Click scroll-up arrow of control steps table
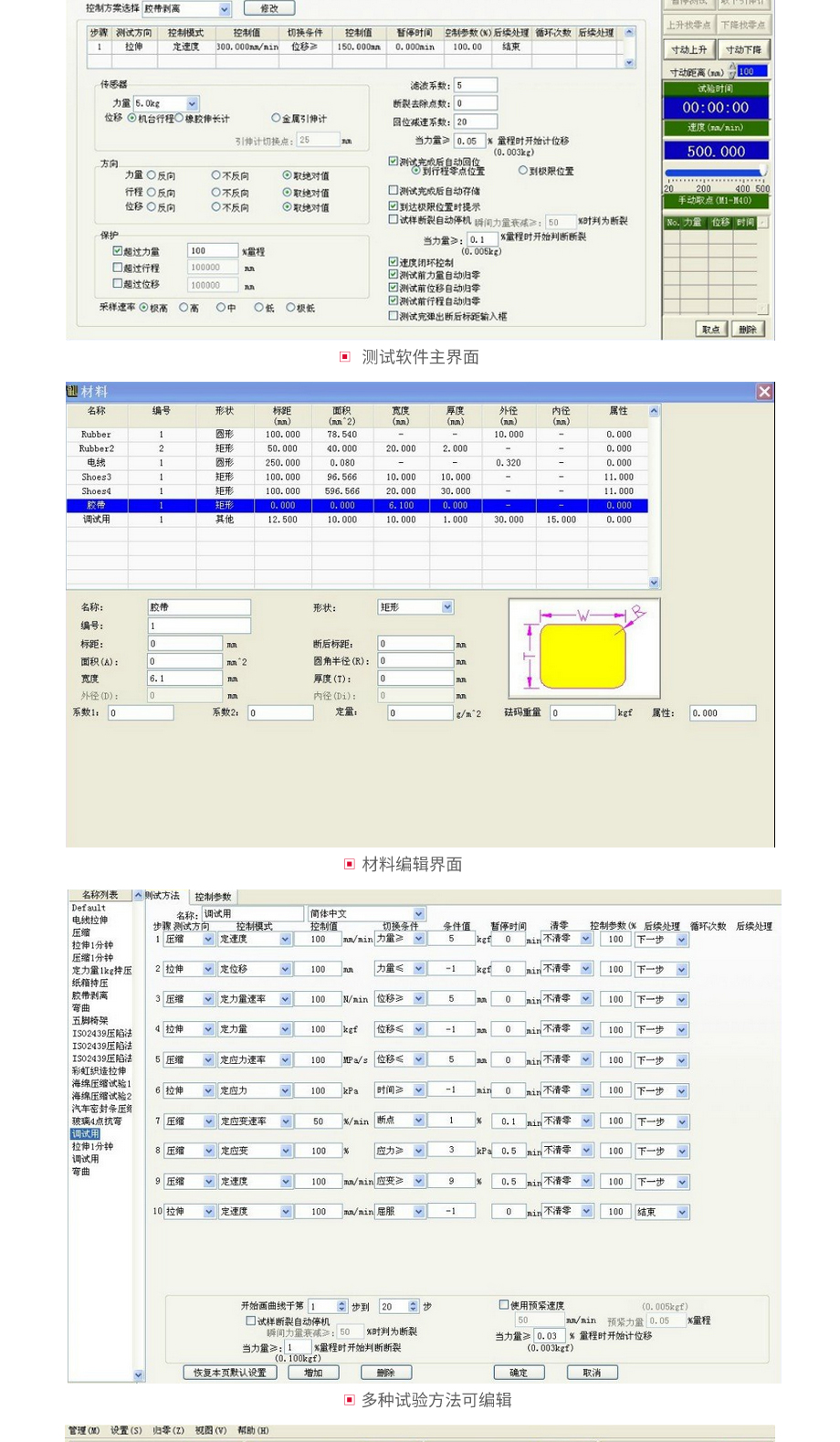The width and height of the screenshot is (840, 1442). click(x=629, y=32)
